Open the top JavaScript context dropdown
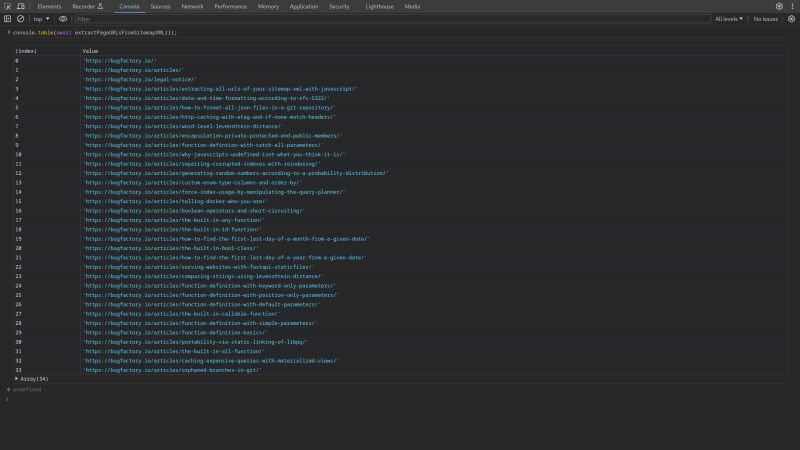800x450 pixels. (41, 19)
